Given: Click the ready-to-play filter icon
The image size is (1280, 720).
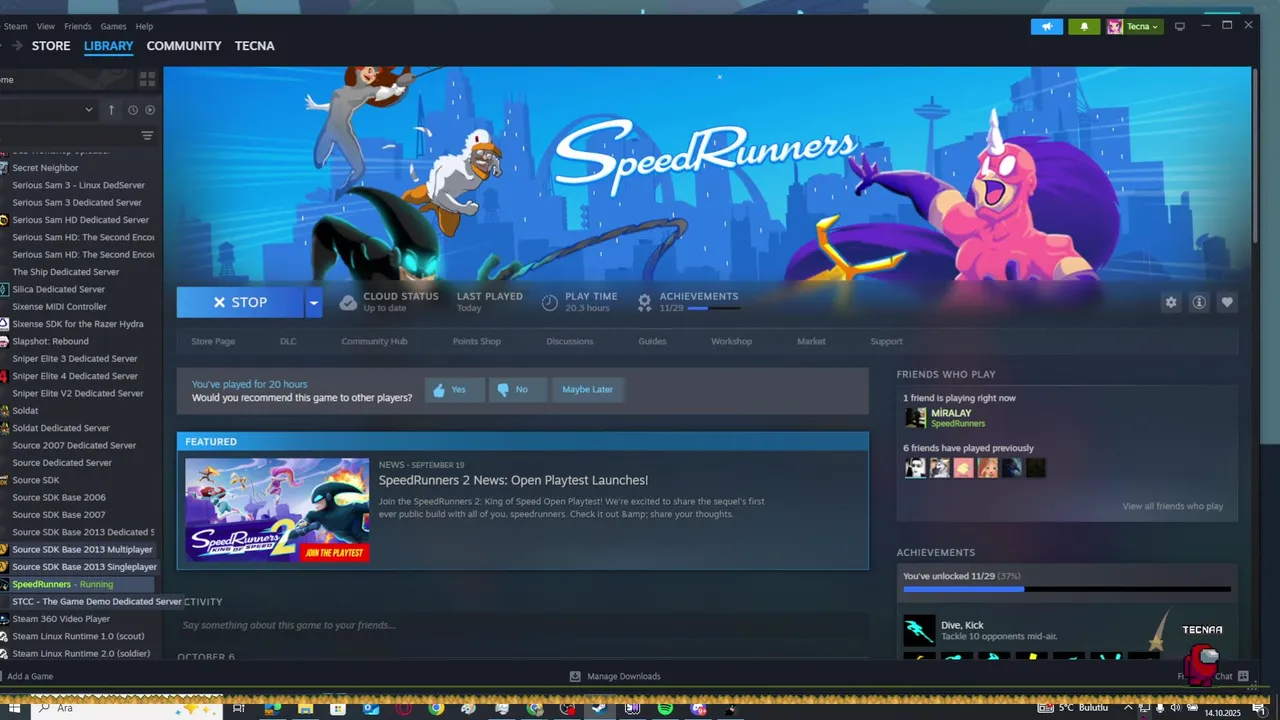Looking at the screenshot, I should (x=150, y=110).
